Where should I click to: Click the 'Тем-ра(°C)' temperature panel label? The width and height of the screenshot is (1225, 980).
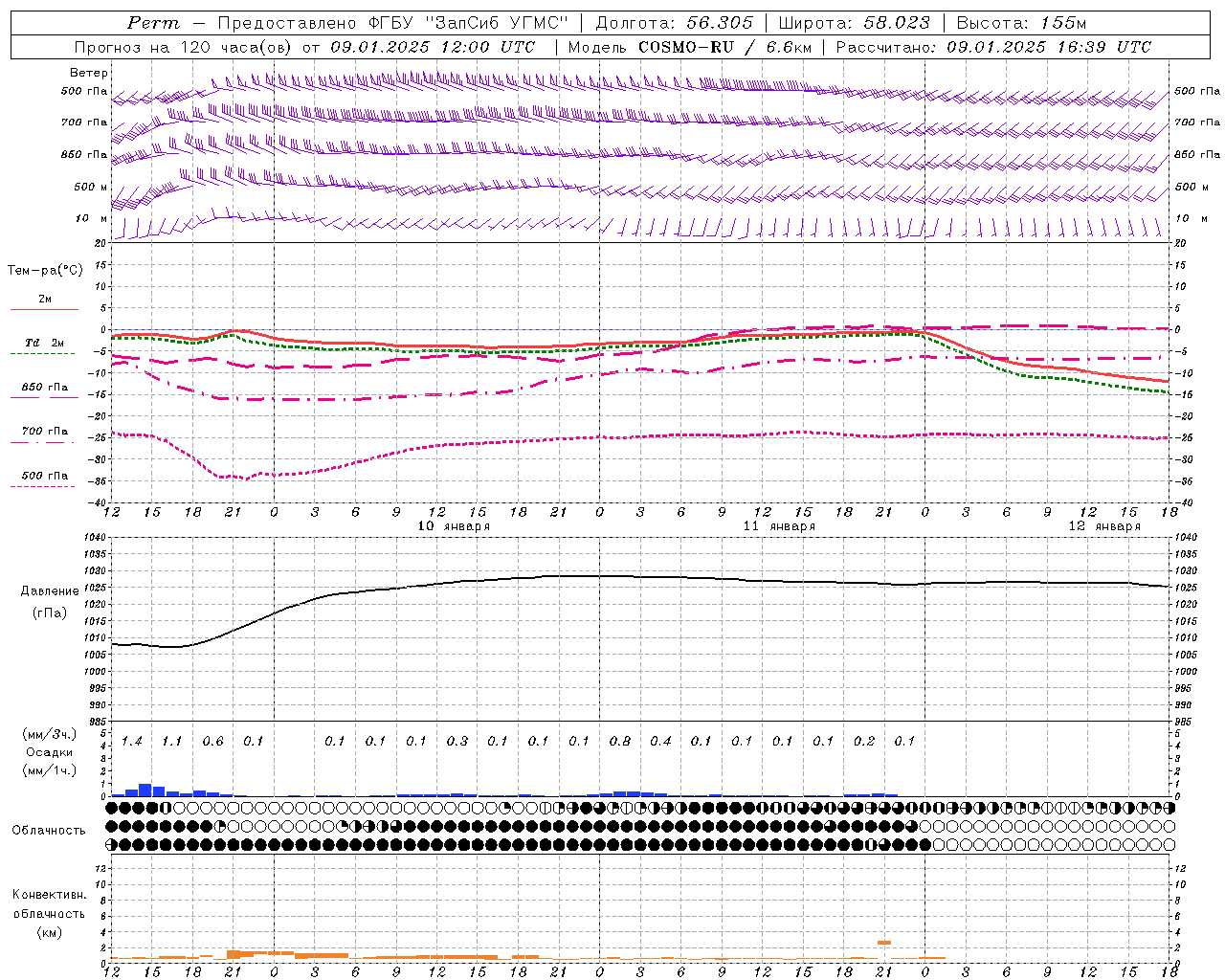tap(45, 271)
